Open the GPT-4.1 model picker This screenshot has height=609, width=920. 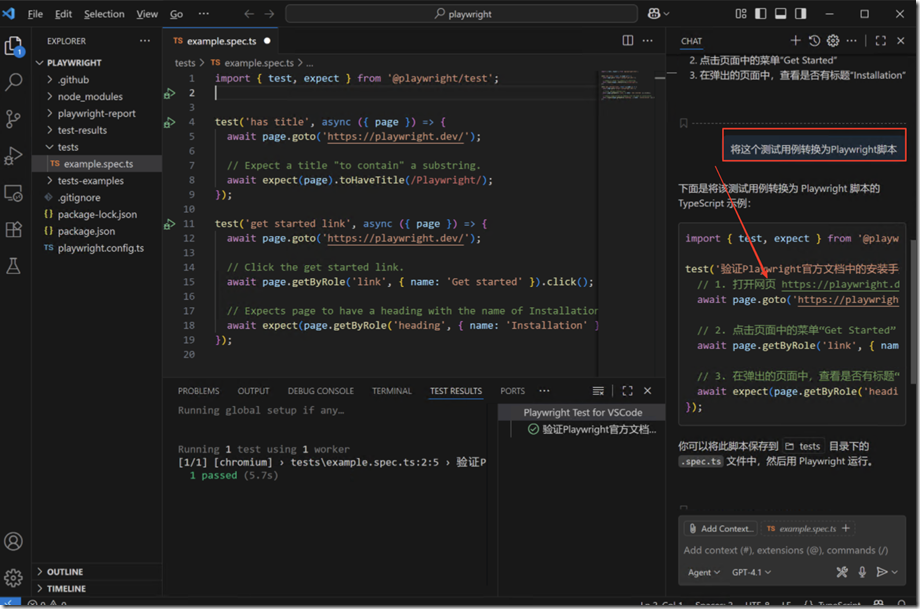coord(751,572)
